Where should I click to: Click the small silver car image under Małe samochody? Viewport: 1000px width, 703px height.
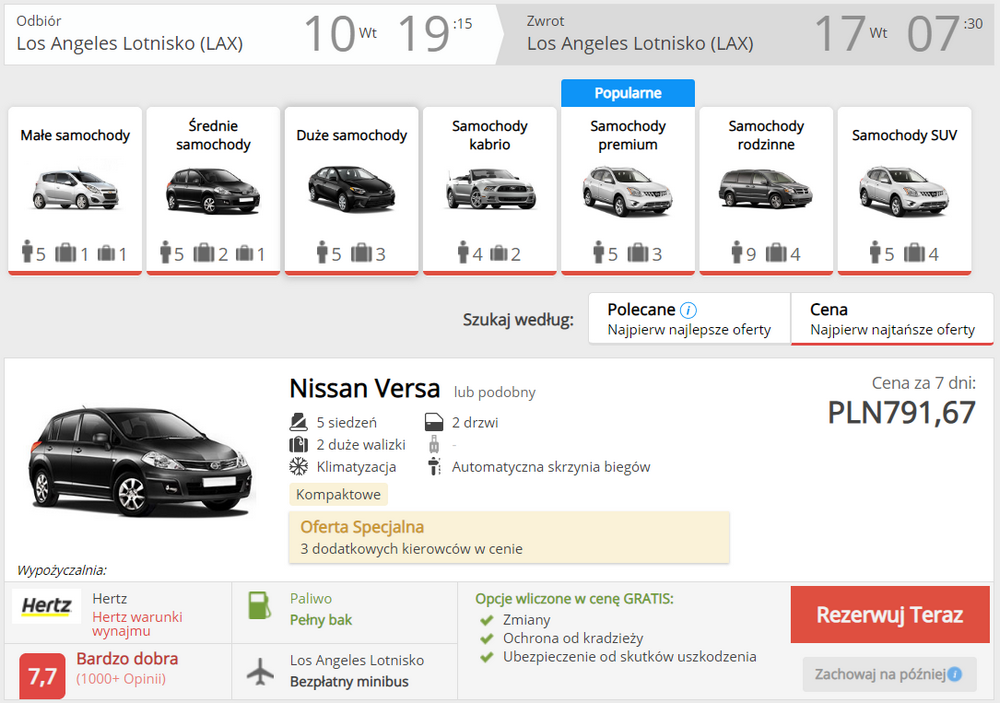point(75,189)
